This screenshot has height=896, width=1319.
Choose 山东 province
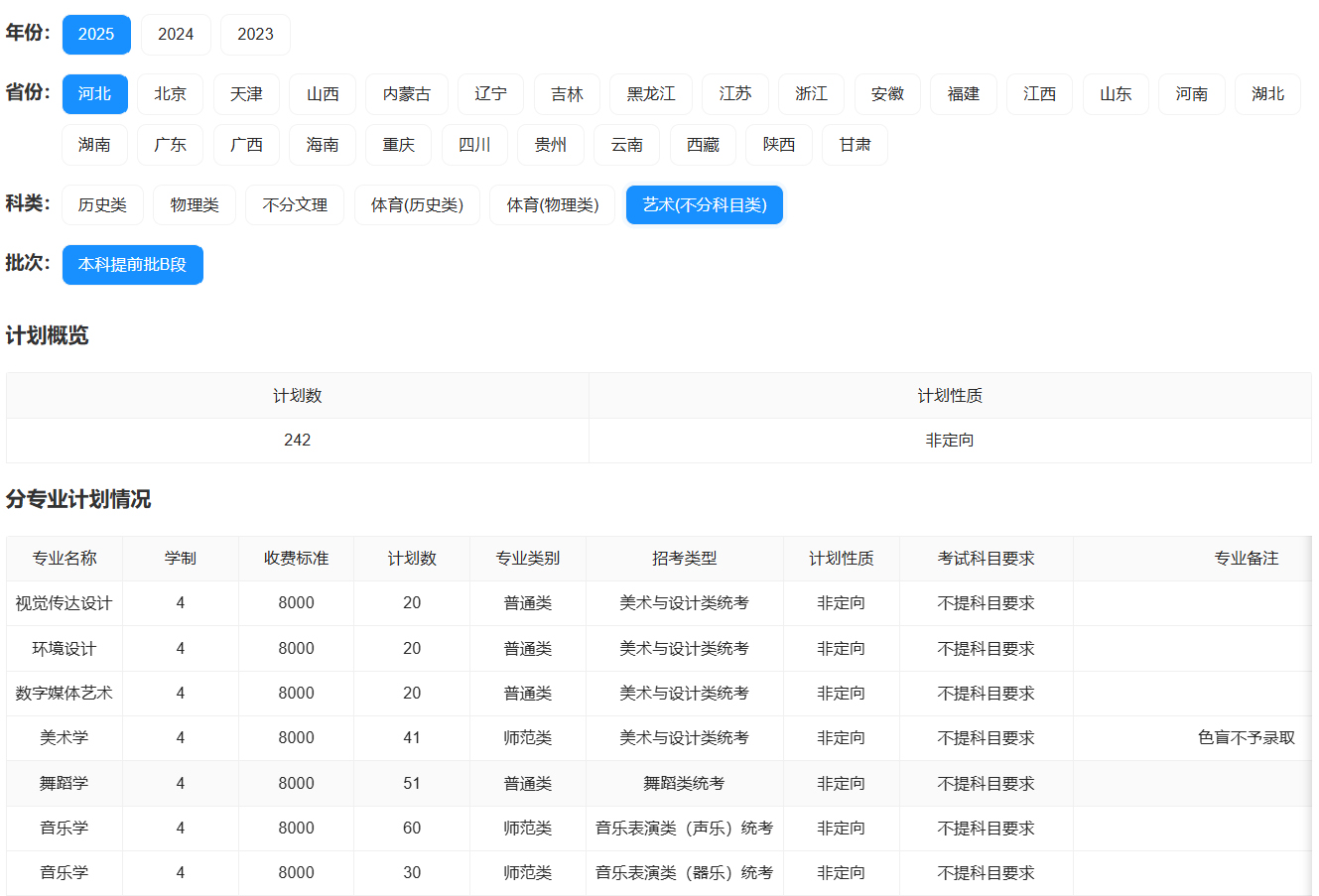[x=1116, y=94]
